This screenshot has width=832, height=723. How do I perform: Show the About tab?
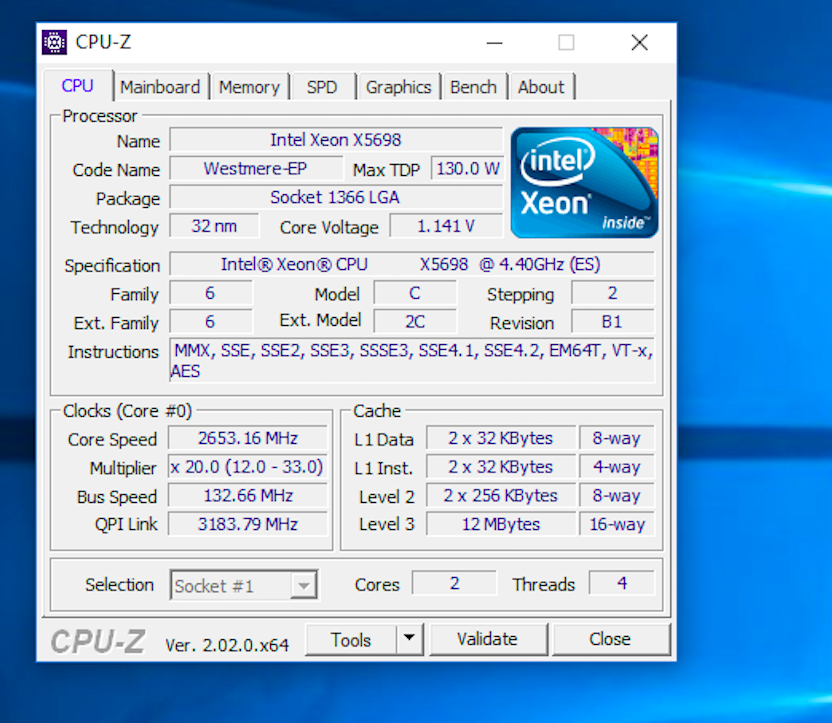coord(541,87)
